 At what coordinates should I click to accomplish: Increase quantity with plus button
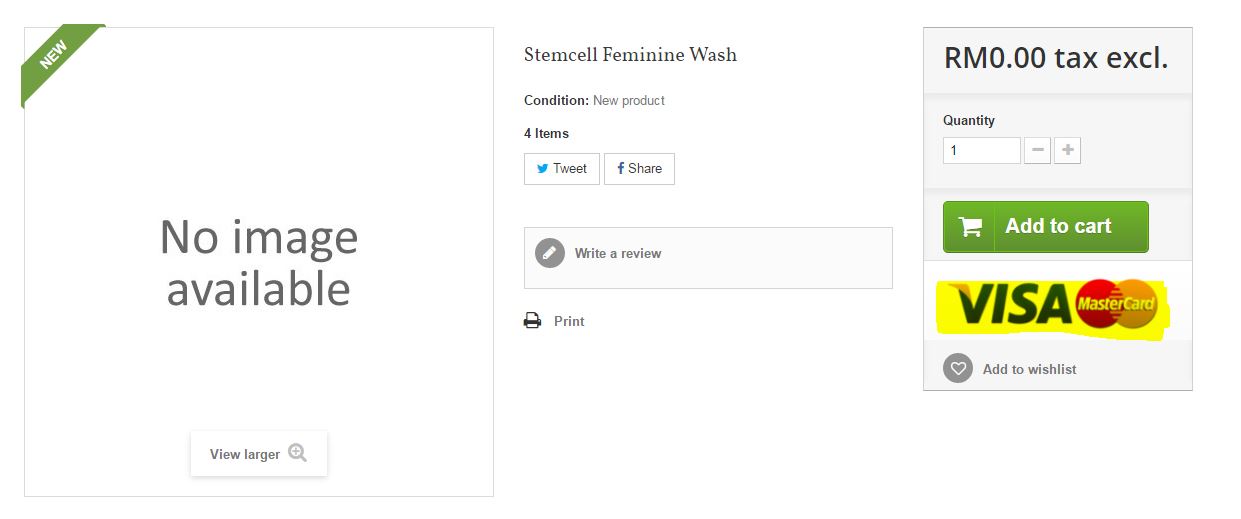(1067, 151)
